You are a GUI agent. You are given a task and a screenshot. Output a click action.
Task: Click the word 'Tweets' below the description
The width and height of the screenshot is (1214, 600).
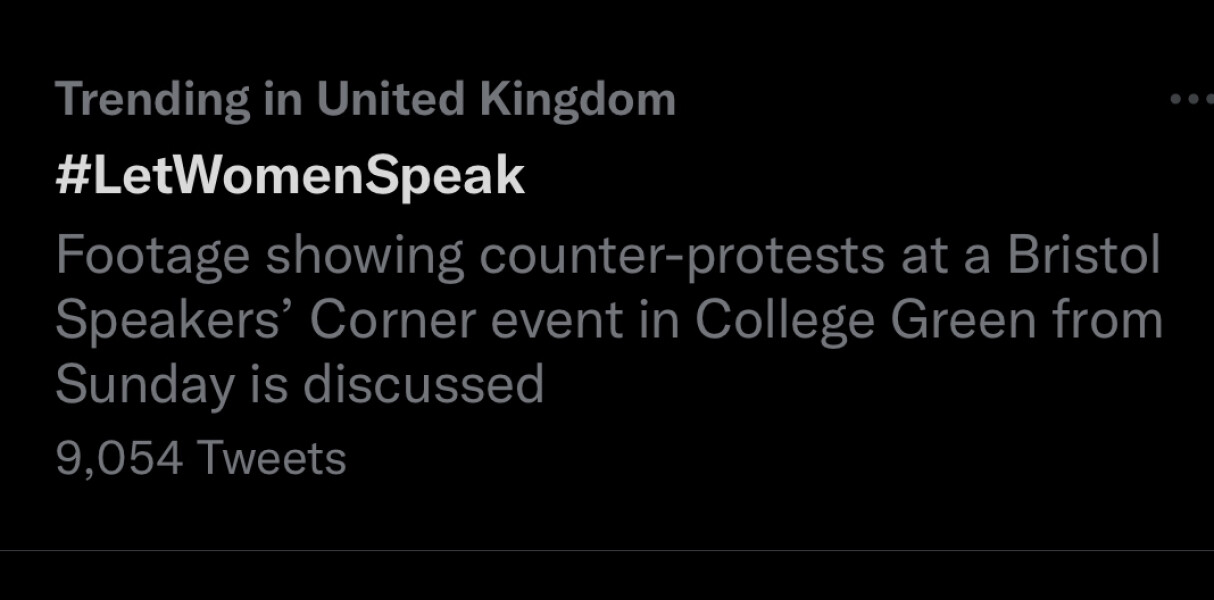tap(272, 459)
